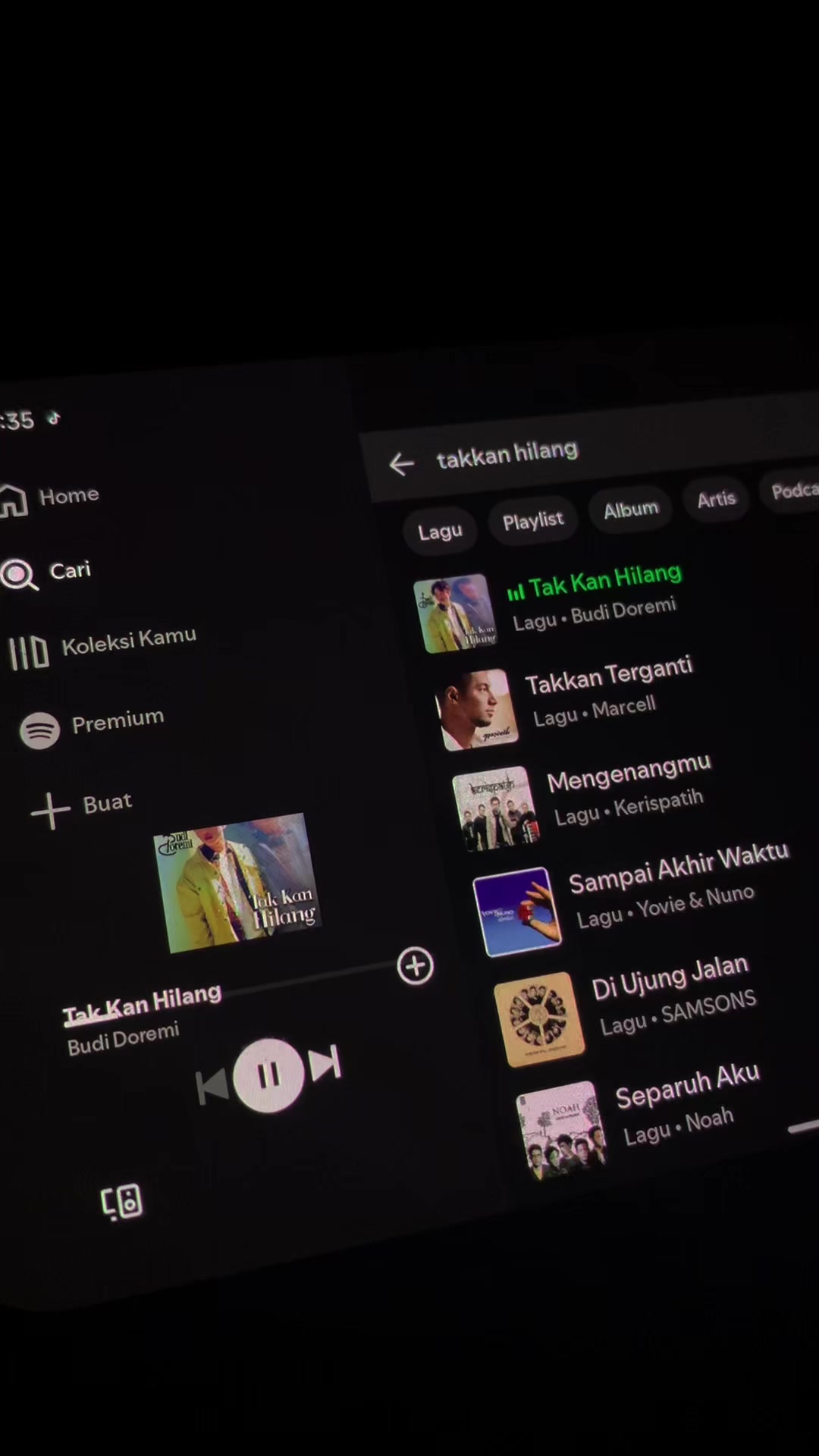Click the green now-playing equalizer icon
819x1456 pixels.
[x=516, y=592]
